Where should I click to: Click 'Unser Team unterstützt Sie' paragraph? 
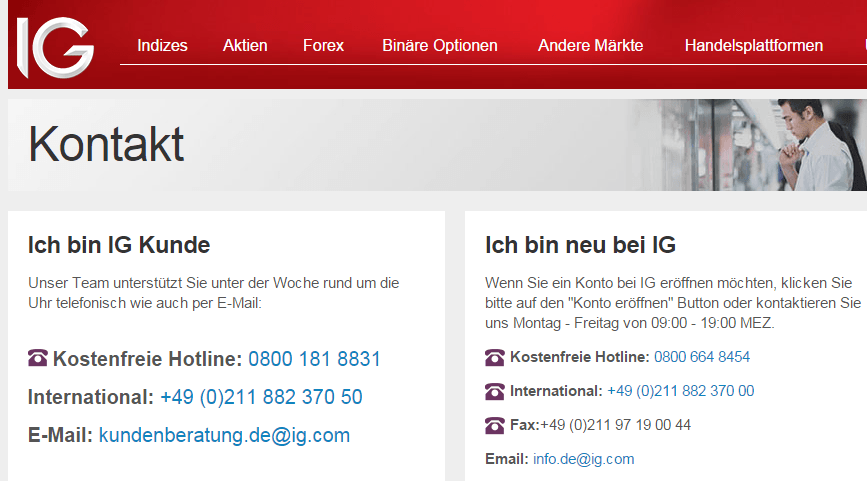point(213,293)
